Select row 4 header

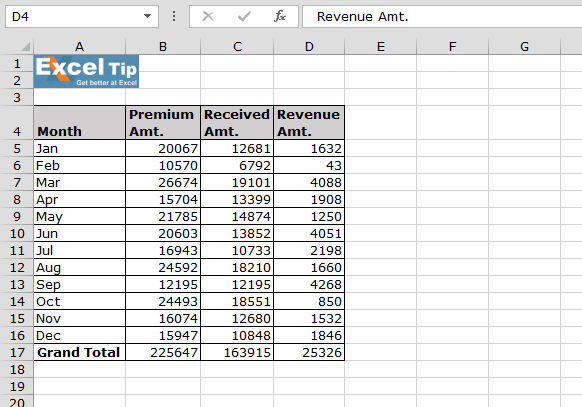(x=17, y=123)
